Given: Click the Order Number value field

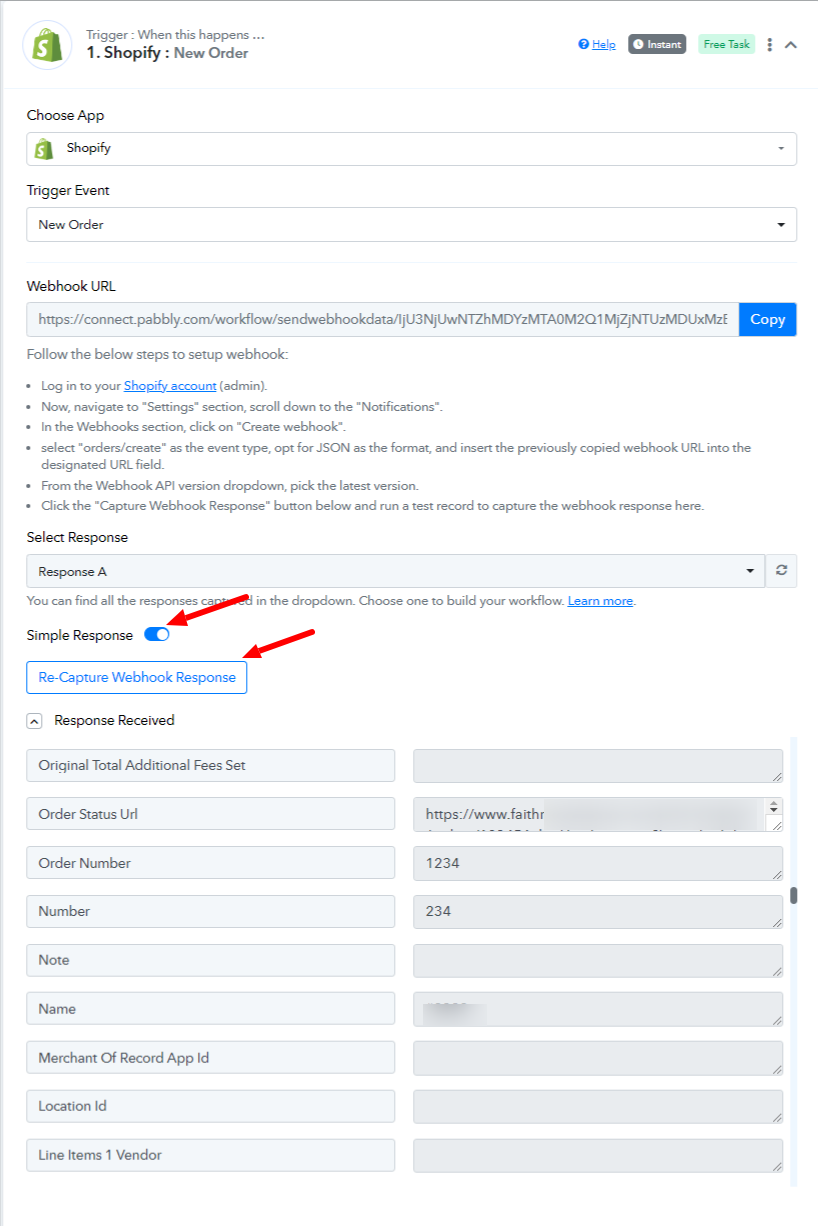Looking at the screenshot, I should pyautogui.click(x=598, y=863).
